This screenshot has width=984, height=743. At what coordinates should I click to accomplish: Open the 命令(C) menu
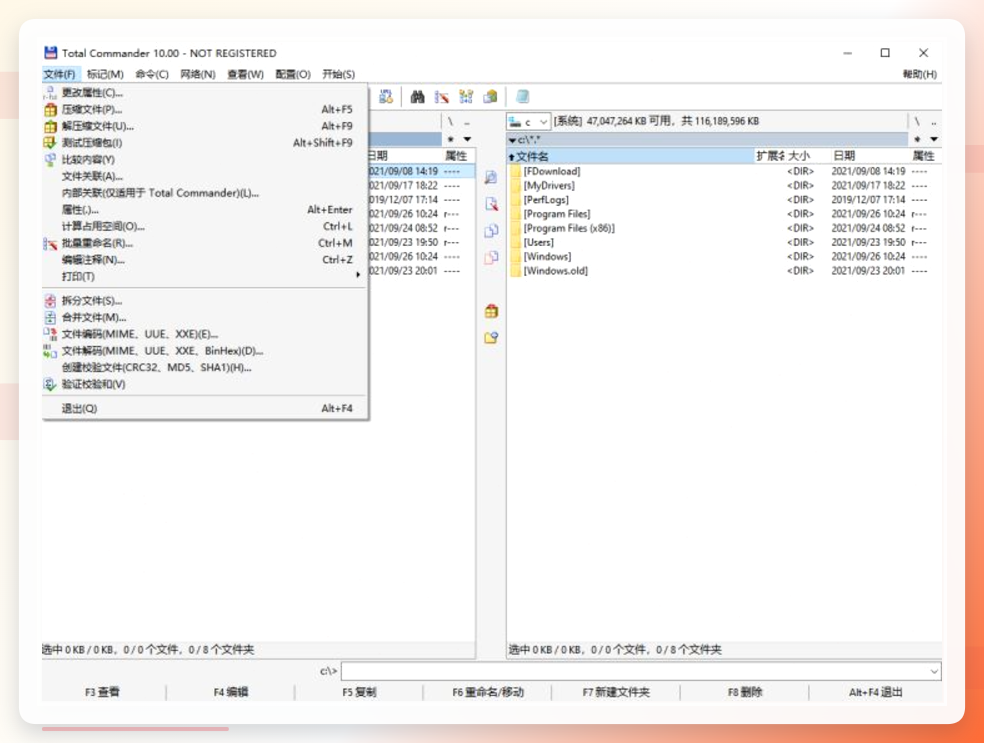click(x=152, y=74)
